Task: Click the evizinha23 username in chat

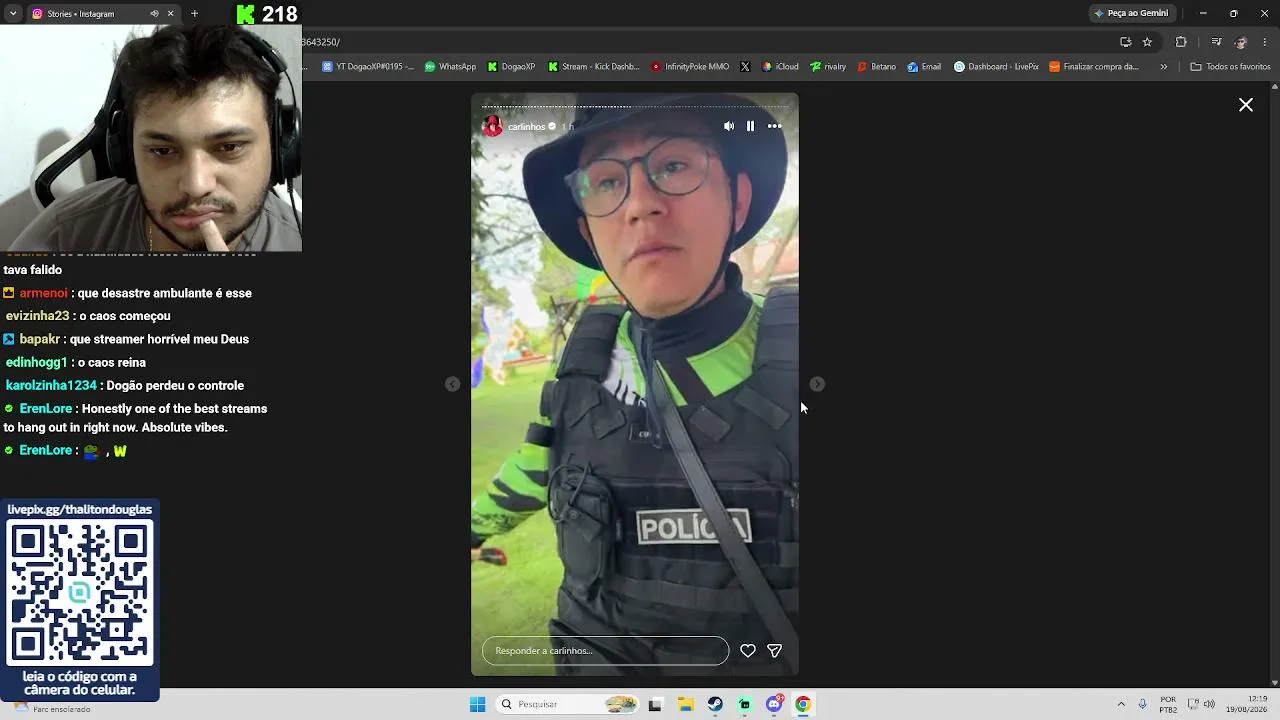Action: coord(37,316)
